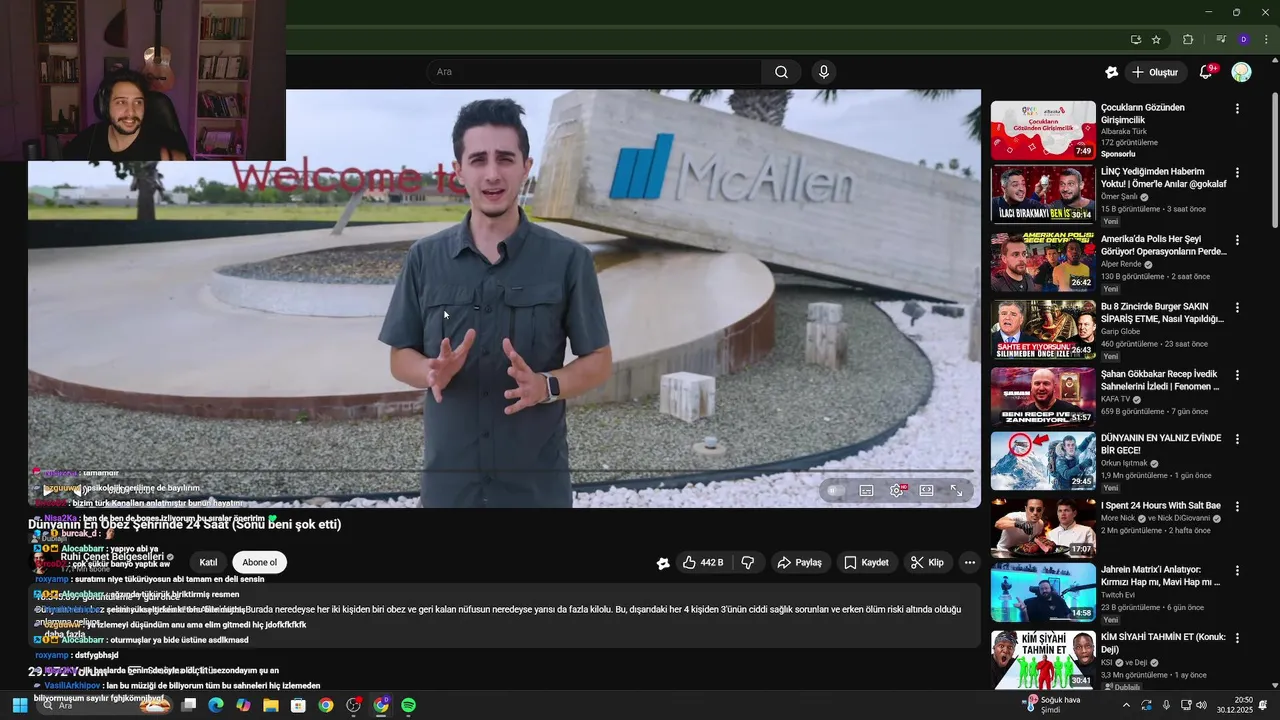Click the sparkle Ask icon beside the like button
1280x720 pixels.
pos(663,563)
